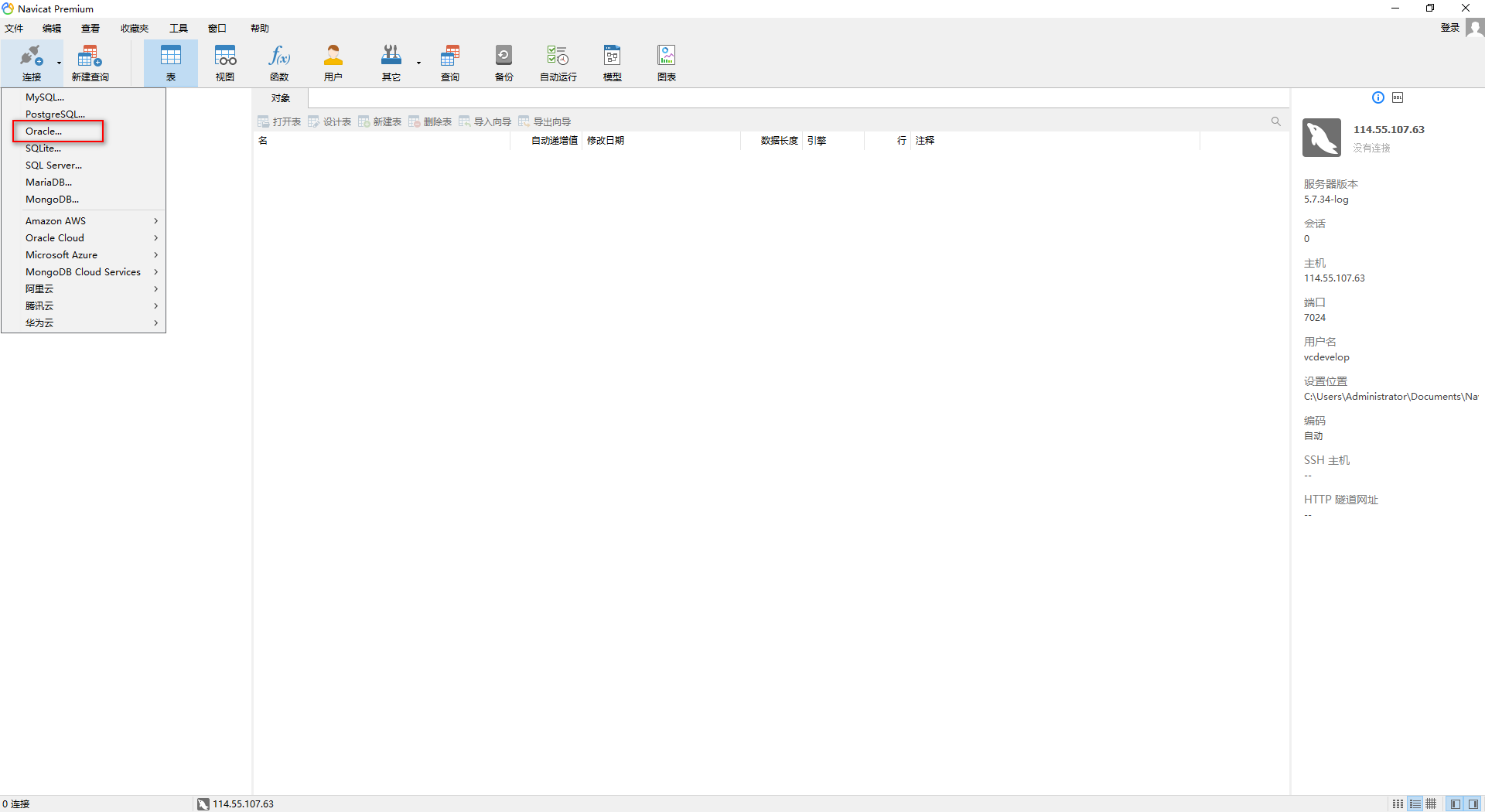This screenshot has height=812, width=1485.
Task: Click the 打开表 button
Action: coord(279,122)
